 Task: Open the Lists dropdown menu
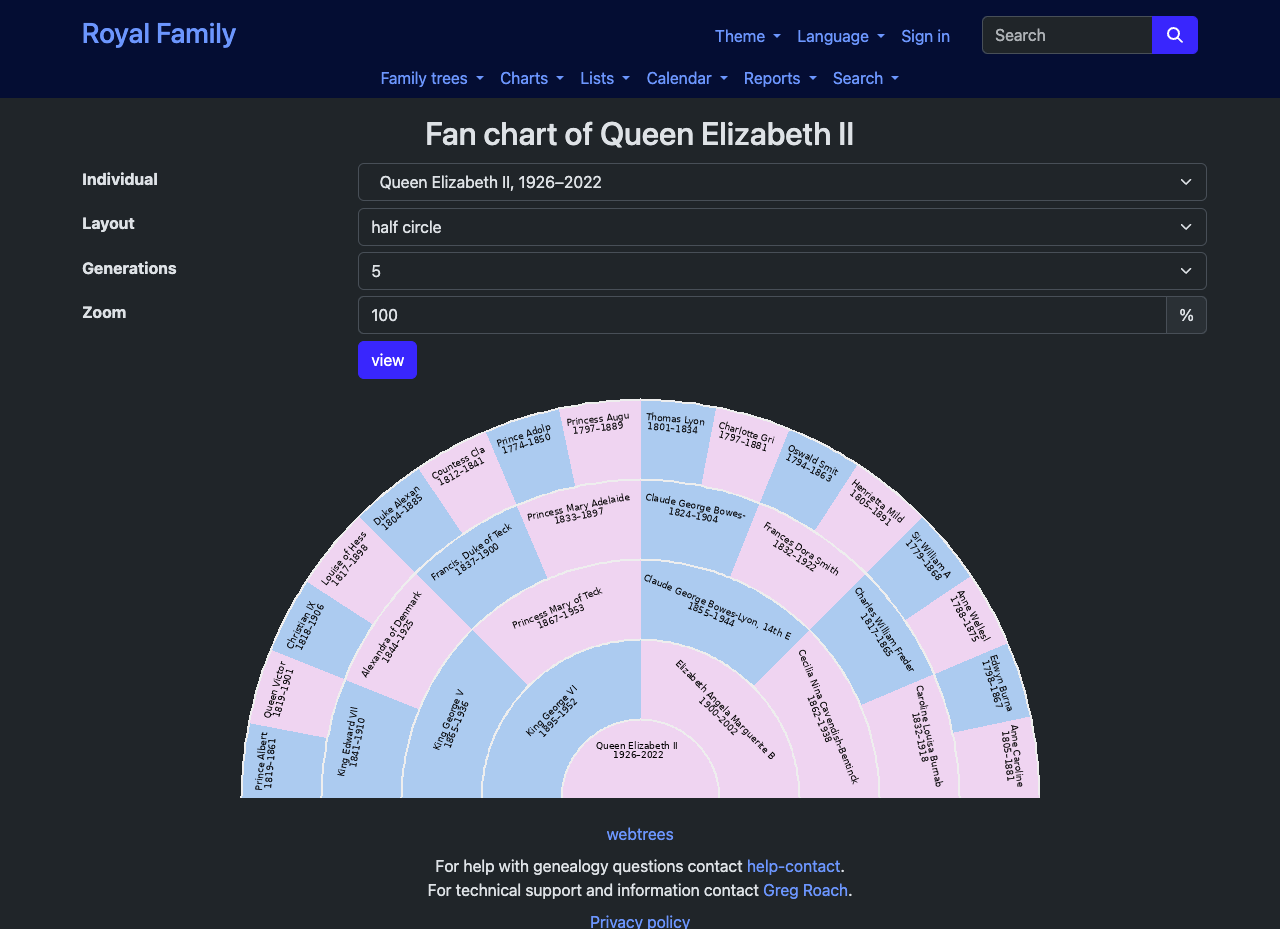605,78
